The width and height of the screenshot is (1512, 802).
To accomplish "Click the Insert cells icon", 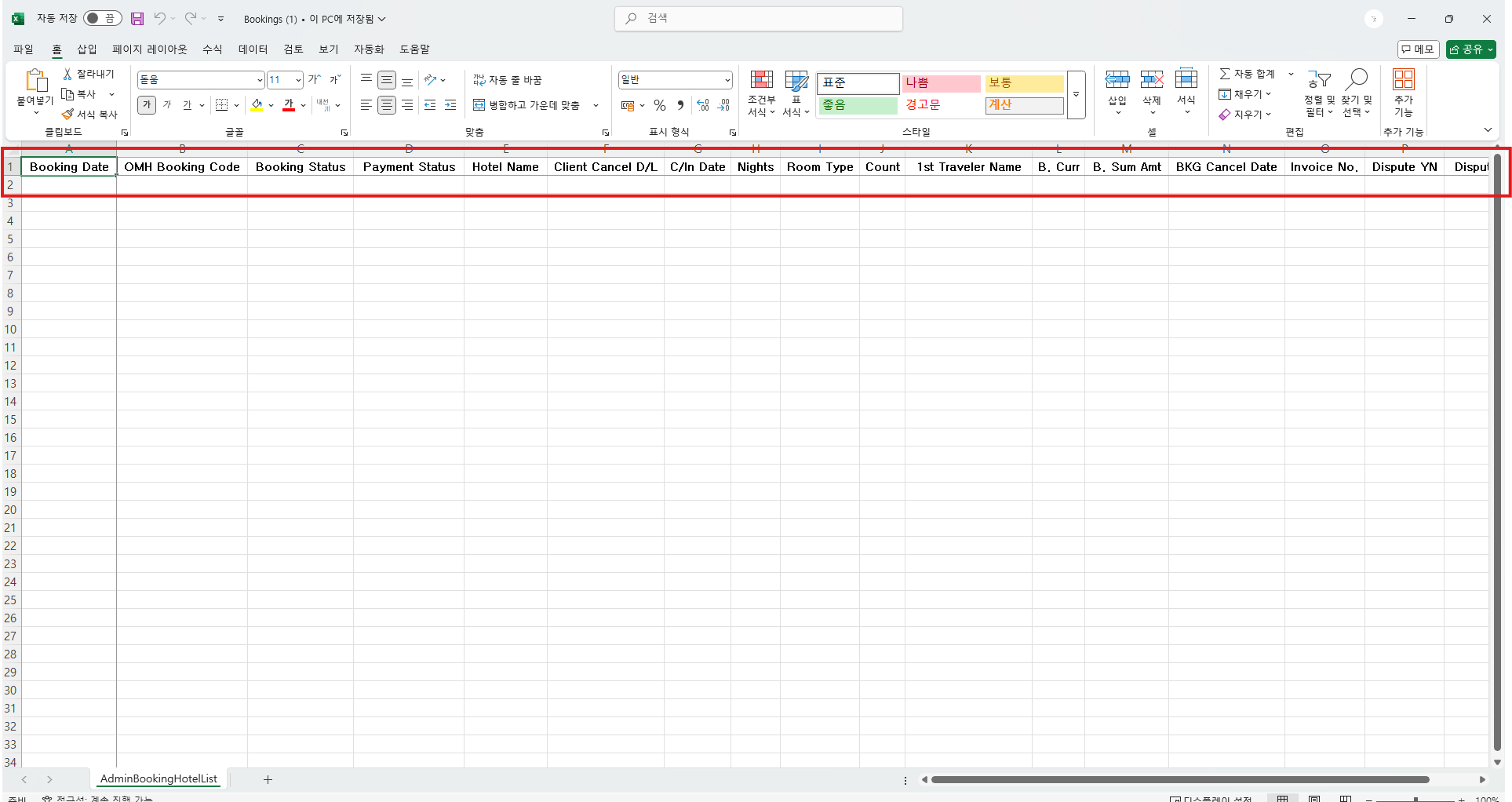I will tap(1117, 79).
